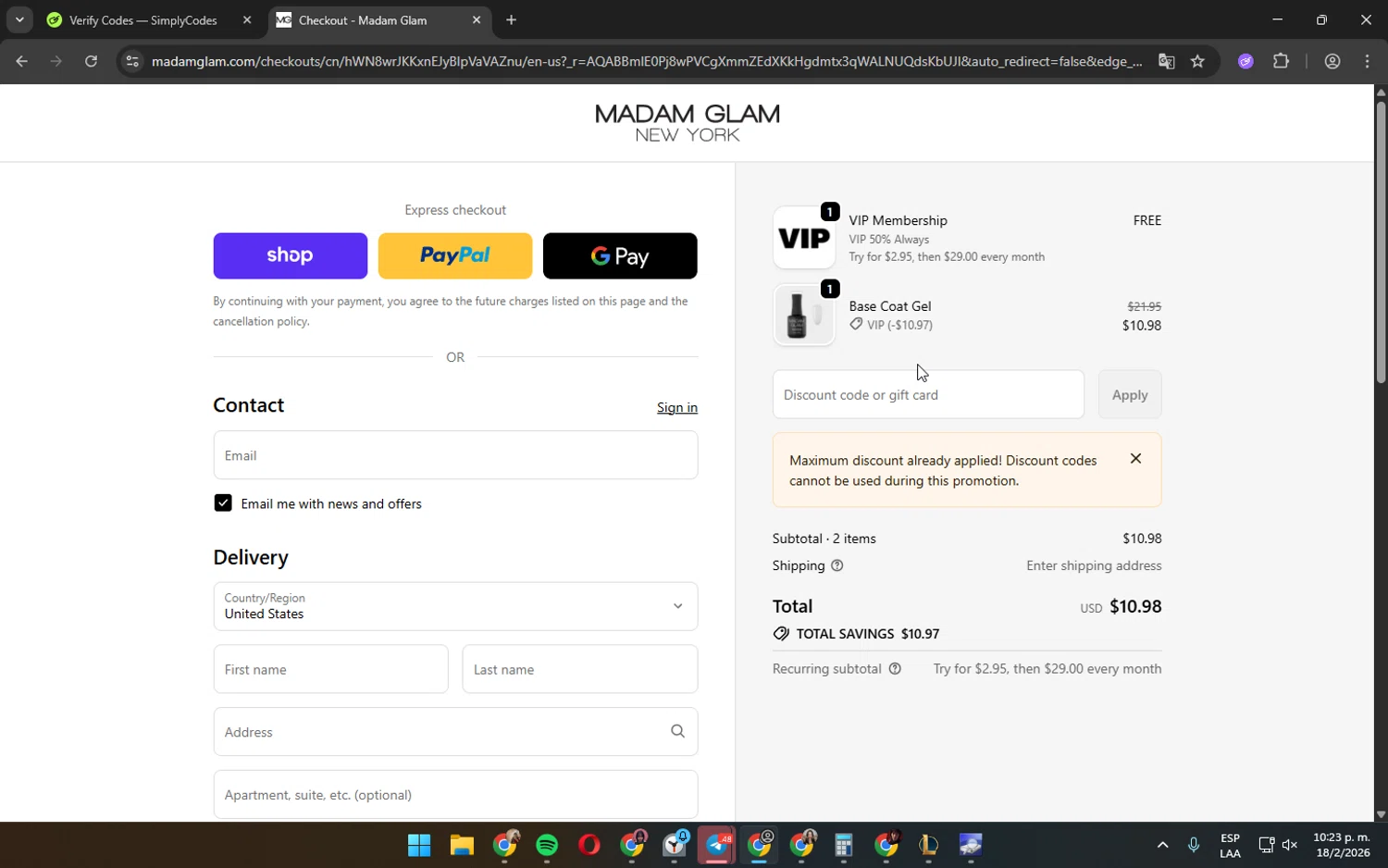Open the Windows Start menu

pyautogui.click(x=419, y=845)
